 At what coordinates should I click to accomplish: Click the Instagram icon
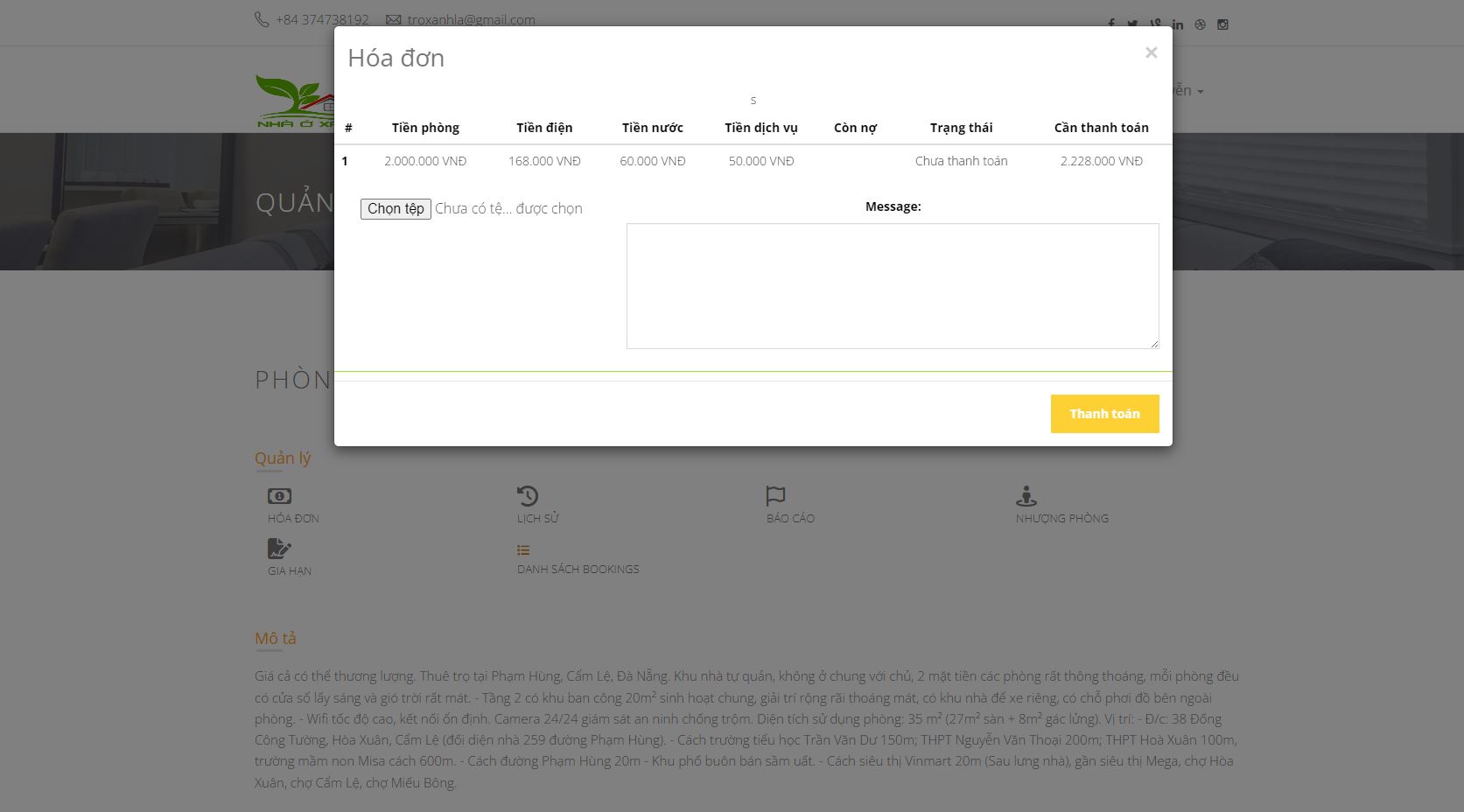pyautogui.click(x=1222, y=24)
